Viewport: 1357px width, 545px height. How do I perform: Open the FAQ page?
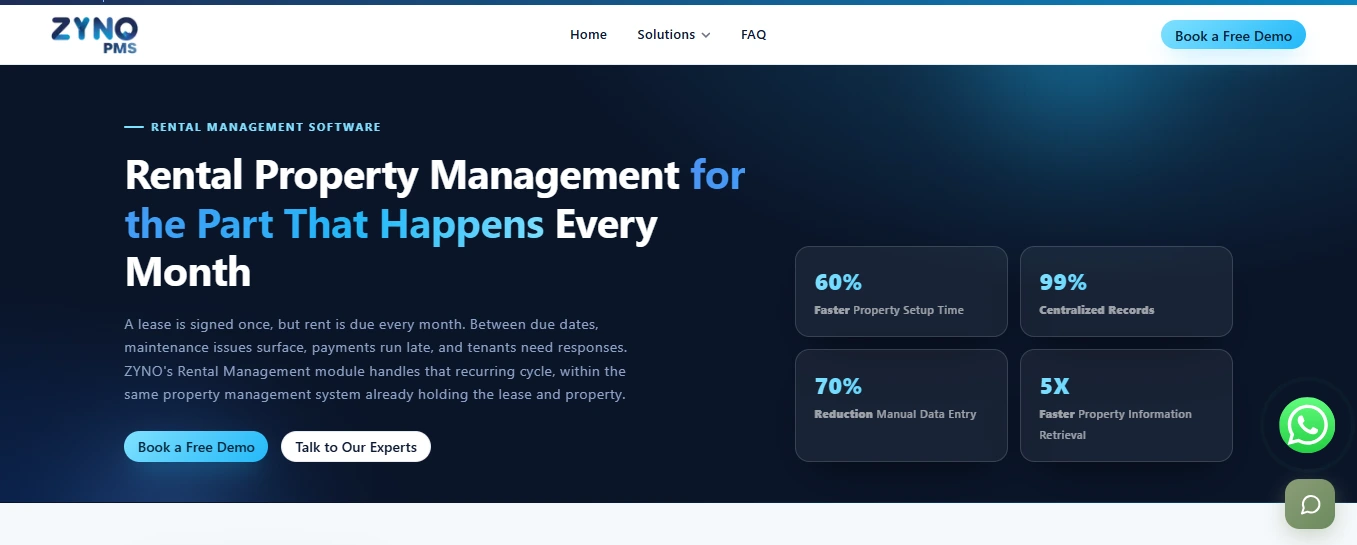pyautogui.click(x=753, y=35)
